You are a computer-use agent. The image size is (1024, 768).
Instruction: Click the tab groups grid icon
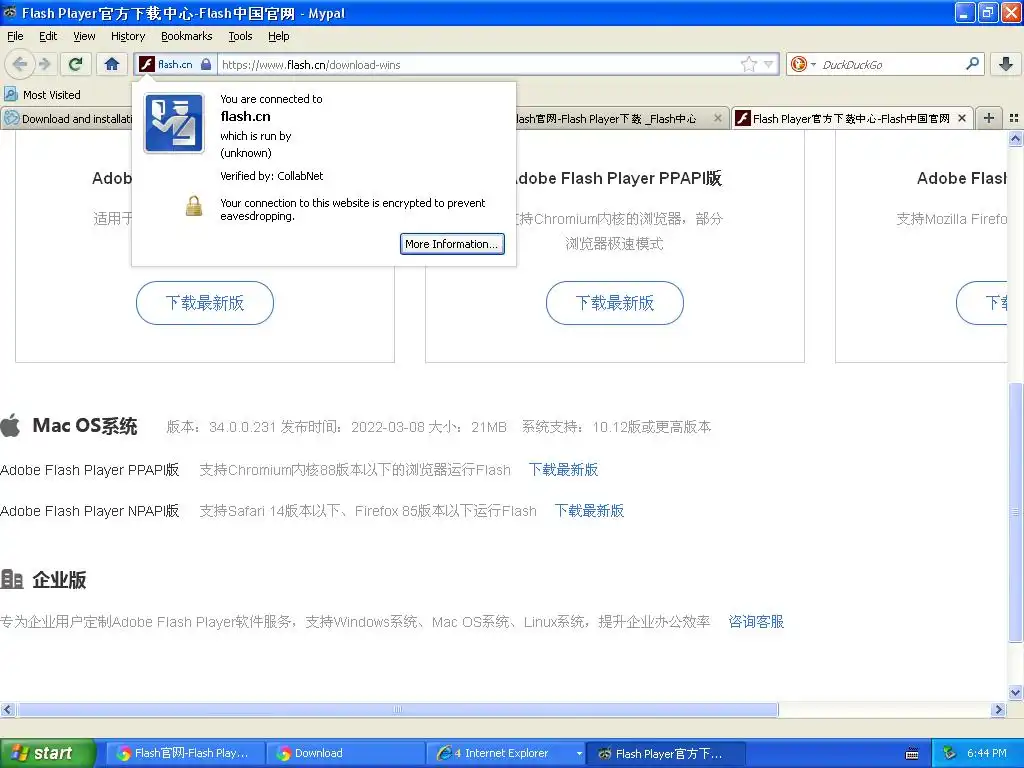click(x=1014, y=118)
